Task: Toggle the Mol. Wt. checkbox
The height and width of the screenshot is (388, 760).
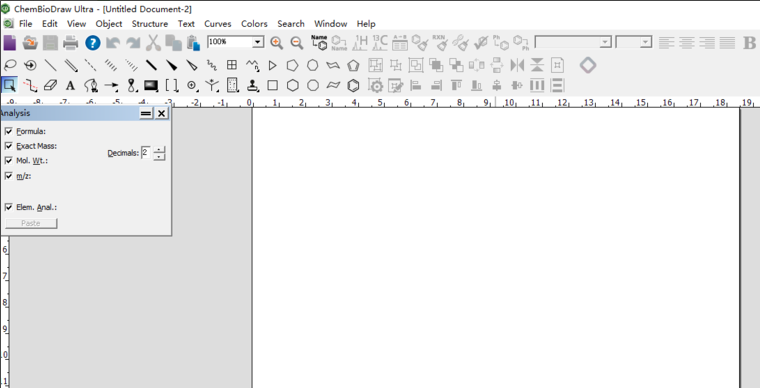Action: [8, 160]
